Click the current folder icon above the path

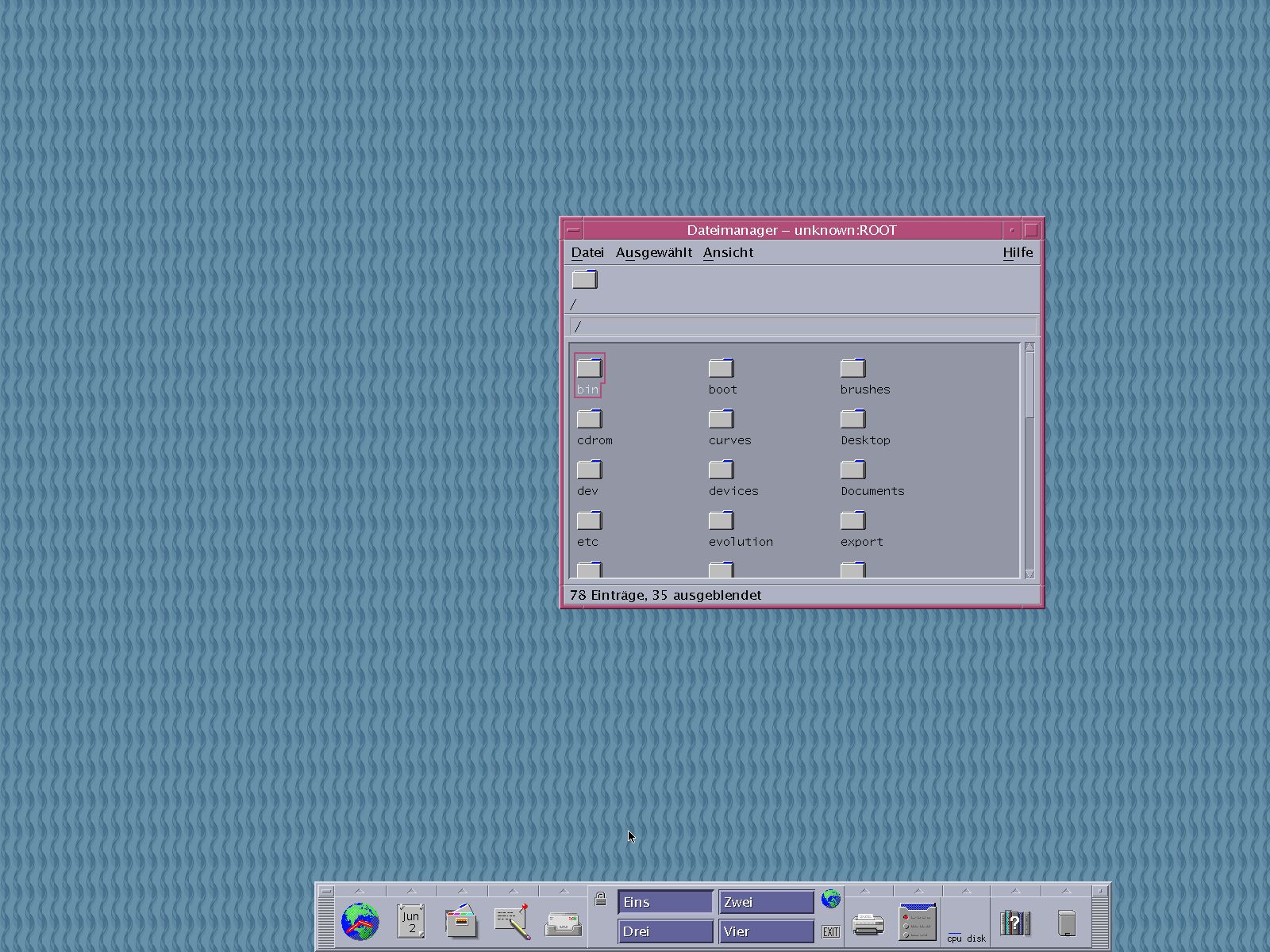585,279
